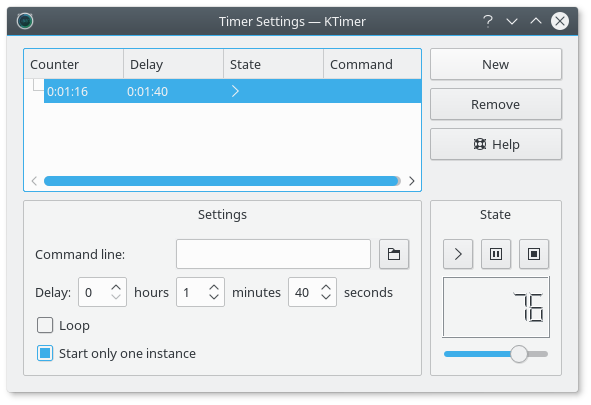Decrease the delay minutes value
This screenshot has width=591, height=405.
(214, 297)
